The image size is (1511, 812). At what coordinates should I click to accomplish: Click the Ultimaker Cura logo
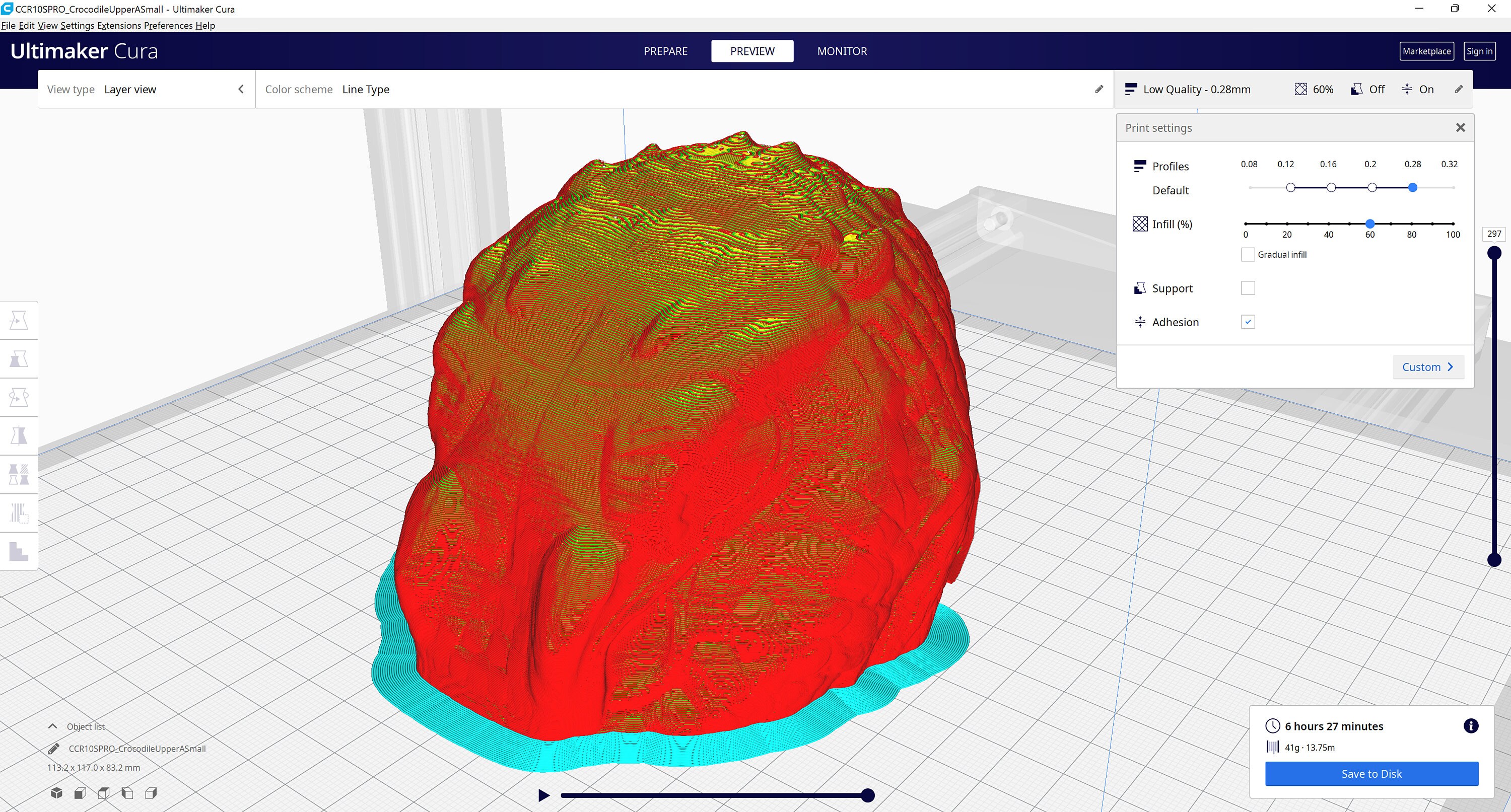click(x=84, y=51)
